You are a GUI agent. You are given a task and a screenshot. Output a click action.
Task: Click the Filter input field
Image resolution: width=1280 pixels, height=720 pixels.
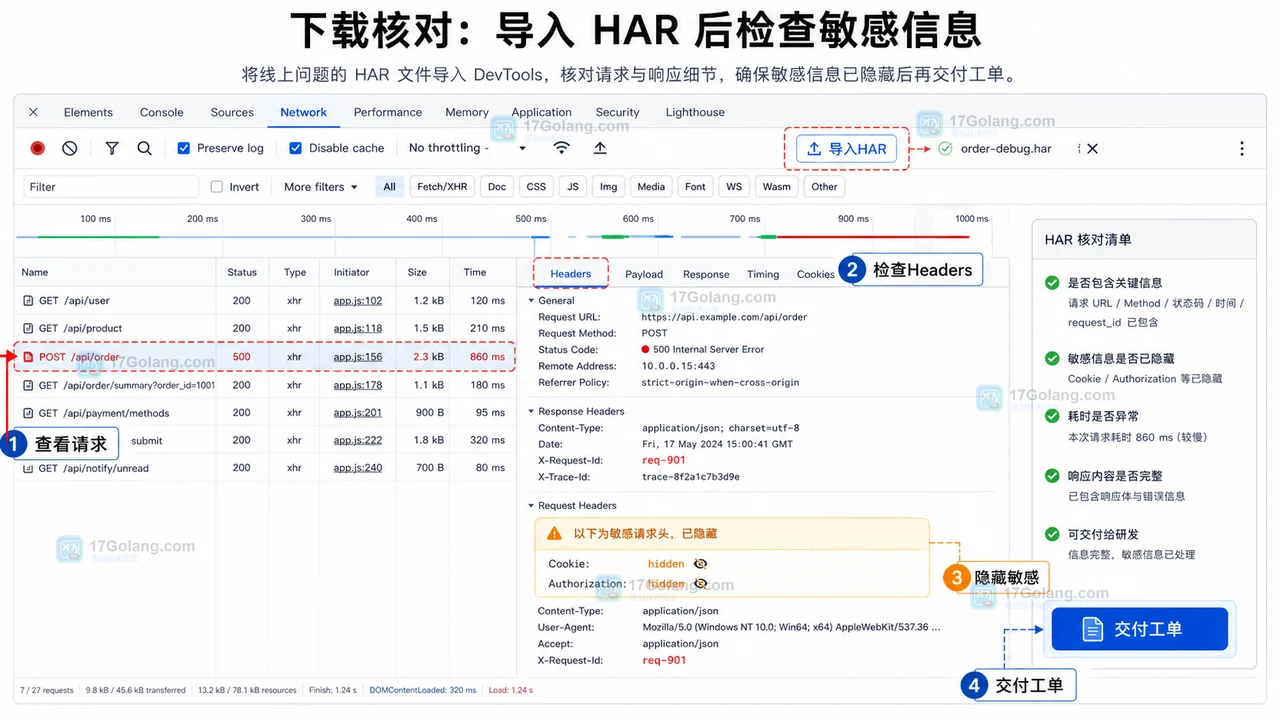click(111, 187)
